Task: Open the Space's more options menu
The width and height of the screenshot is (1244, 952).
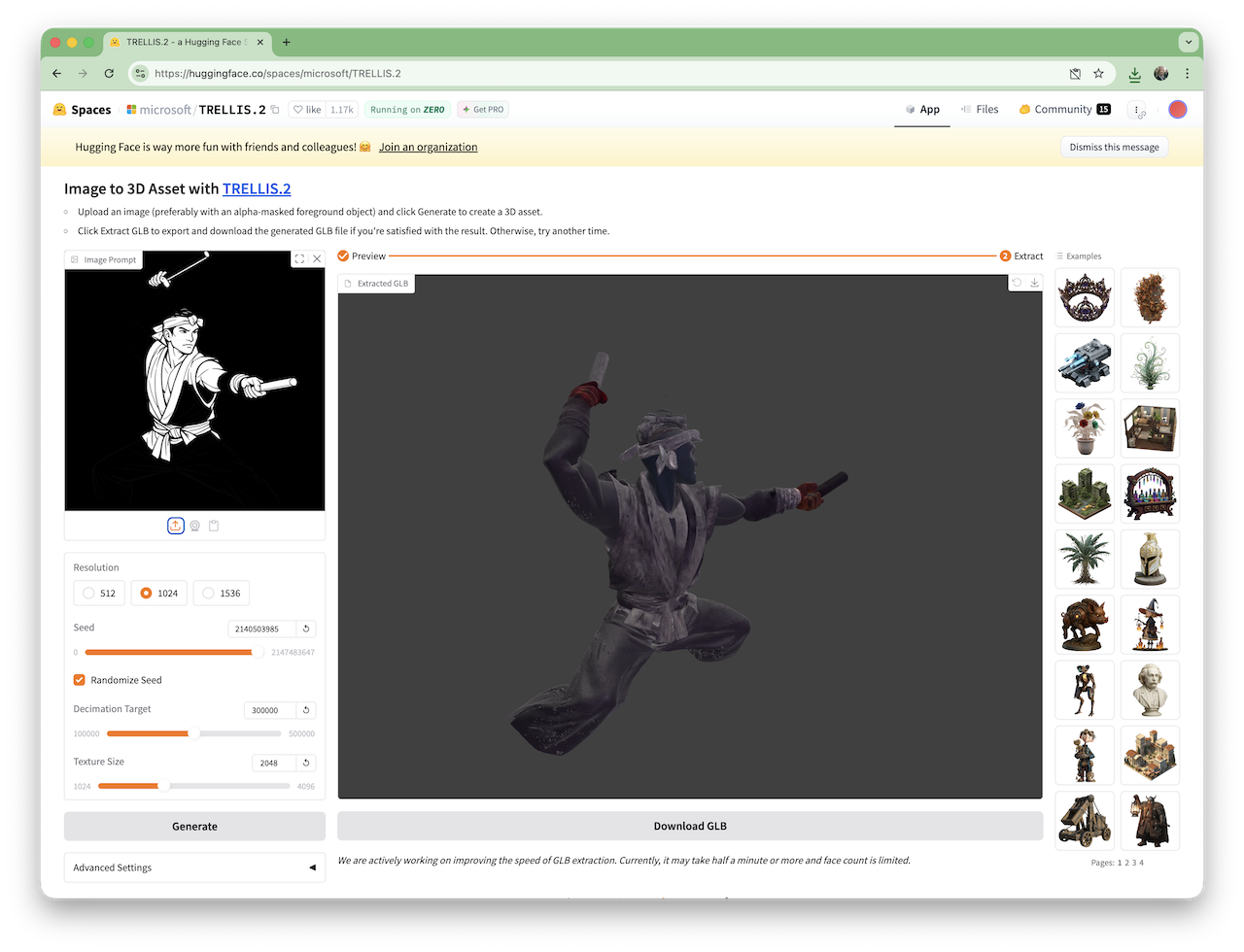Action: [1137, 110]
